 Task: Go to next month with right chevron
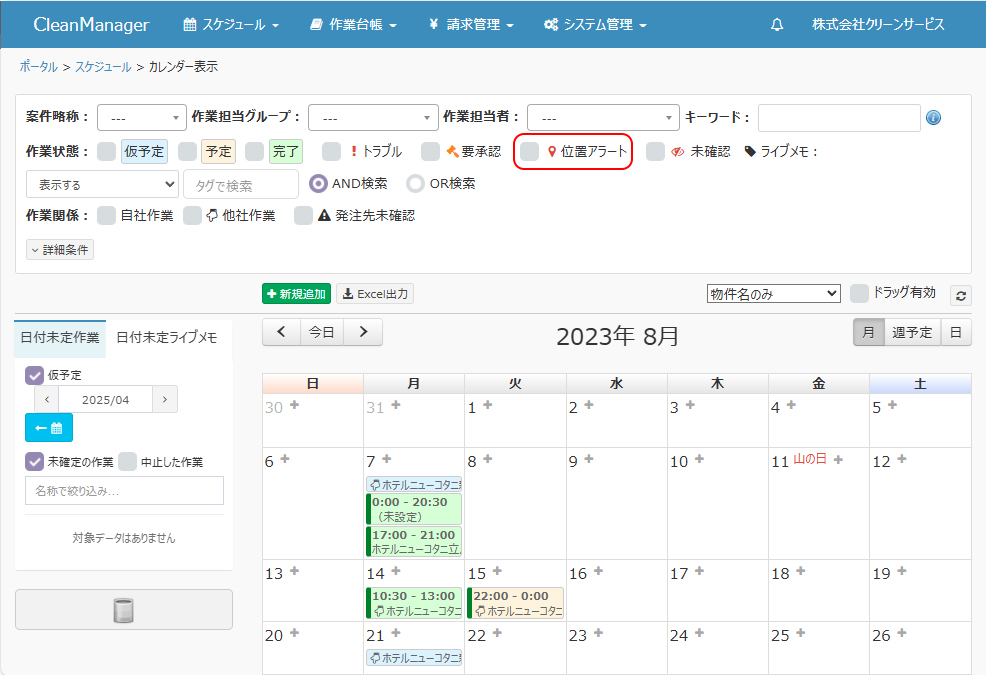[363, 332]
